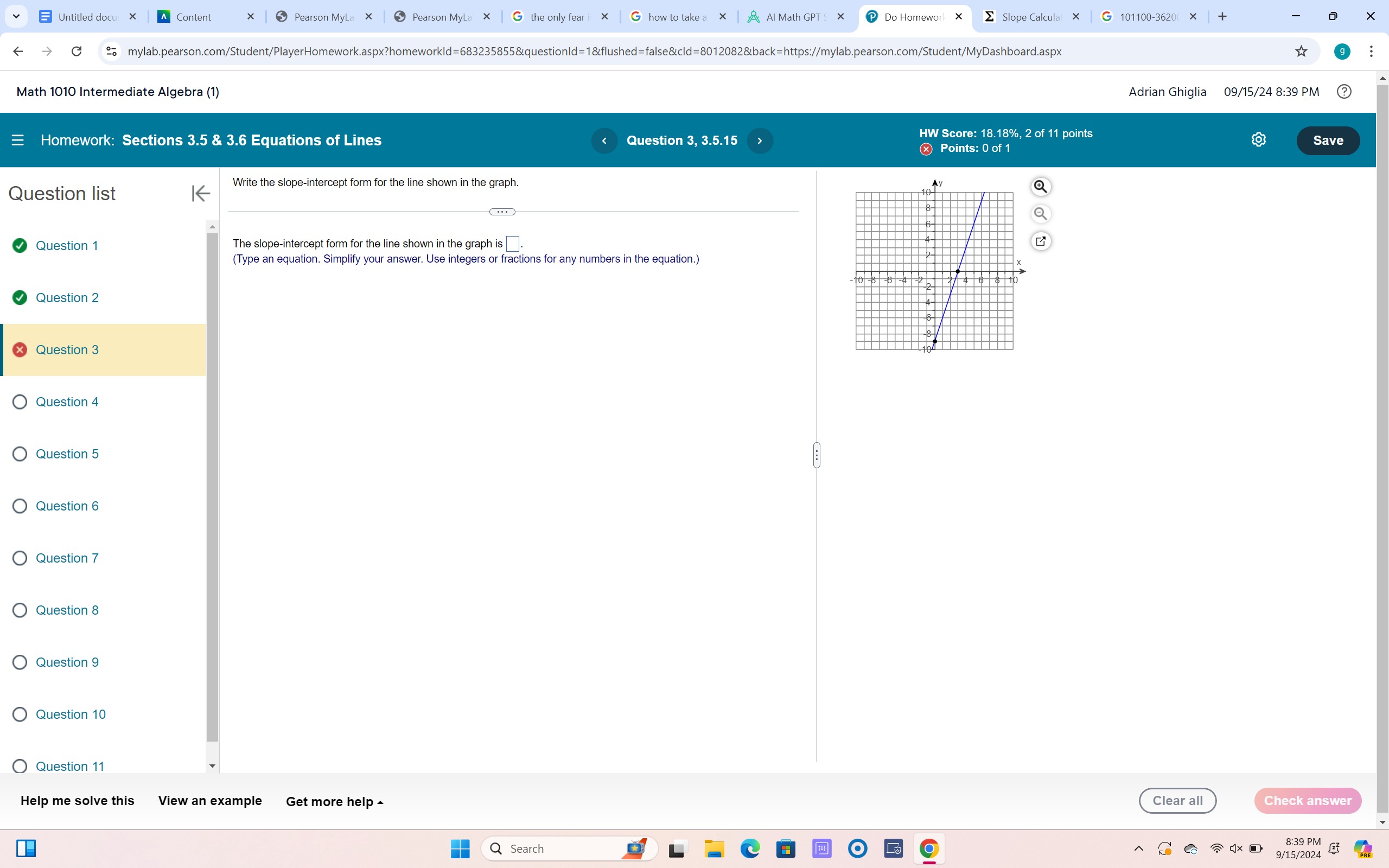
Task: Select Question 1 in the list
Action: [67, 246]
